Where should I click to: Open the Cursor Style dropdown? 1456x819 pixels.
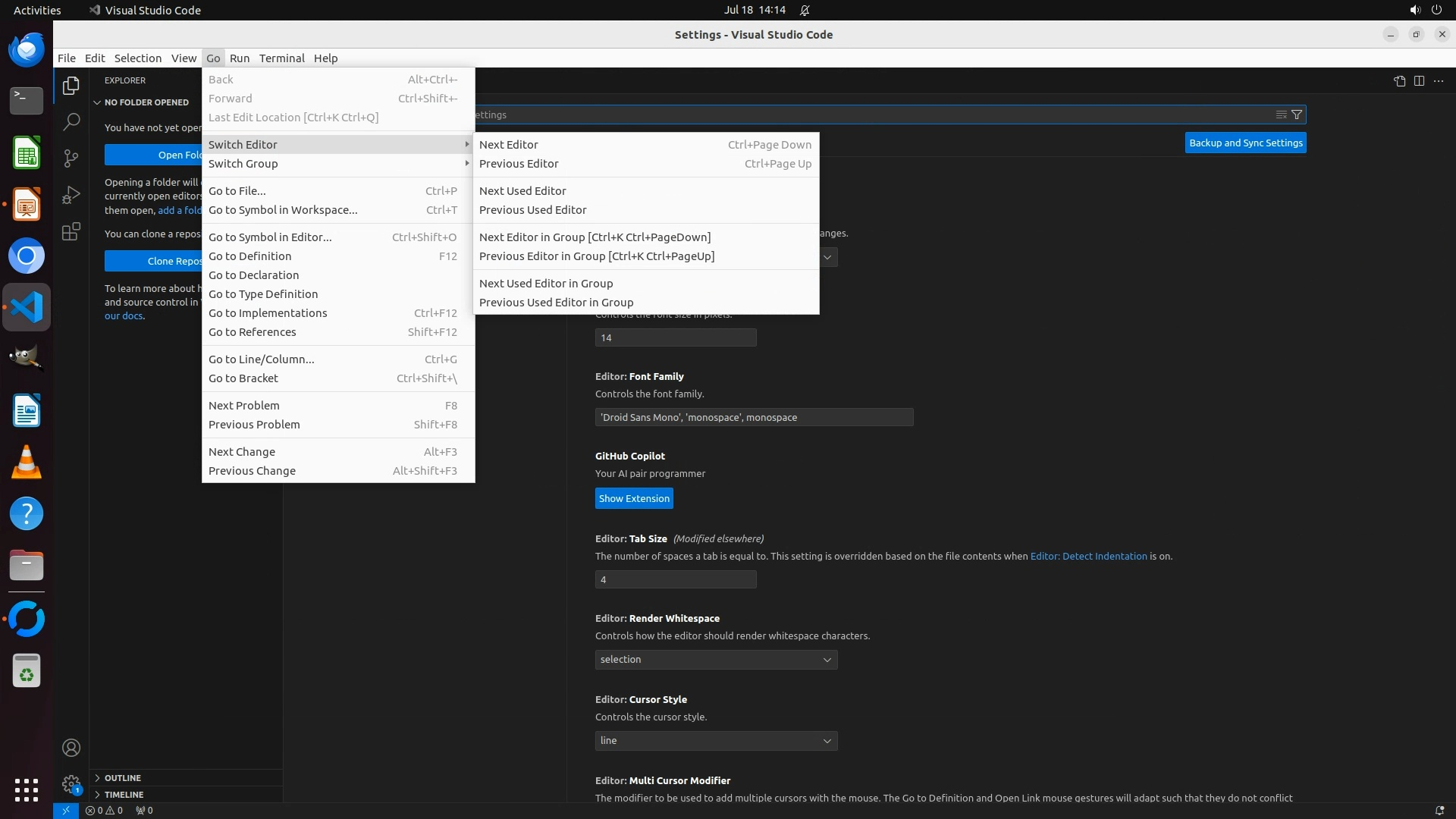[x=716, y=741]
